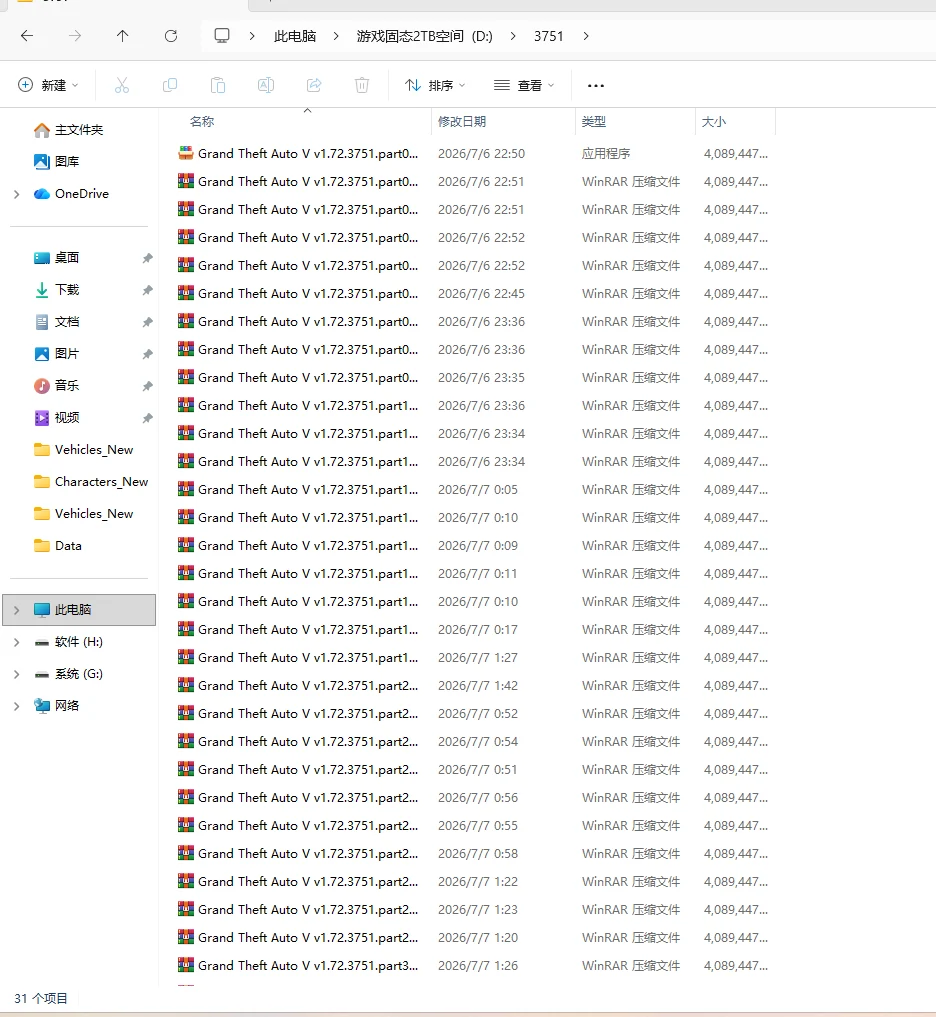Expand the 系统 (G:) tree node
Viewport: 936px width, 1017px height.
17,675
